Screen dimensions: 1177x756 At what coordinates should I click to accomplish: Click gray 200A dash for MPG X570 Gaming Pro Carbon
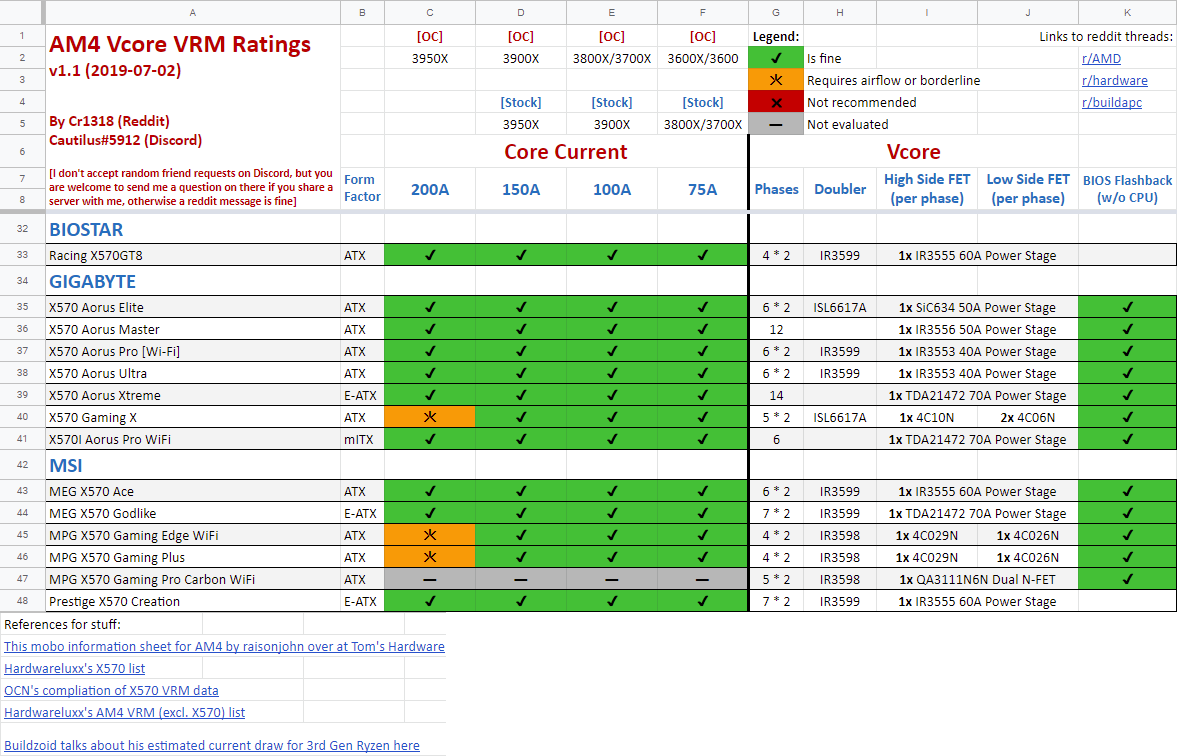tap(429, 579)
